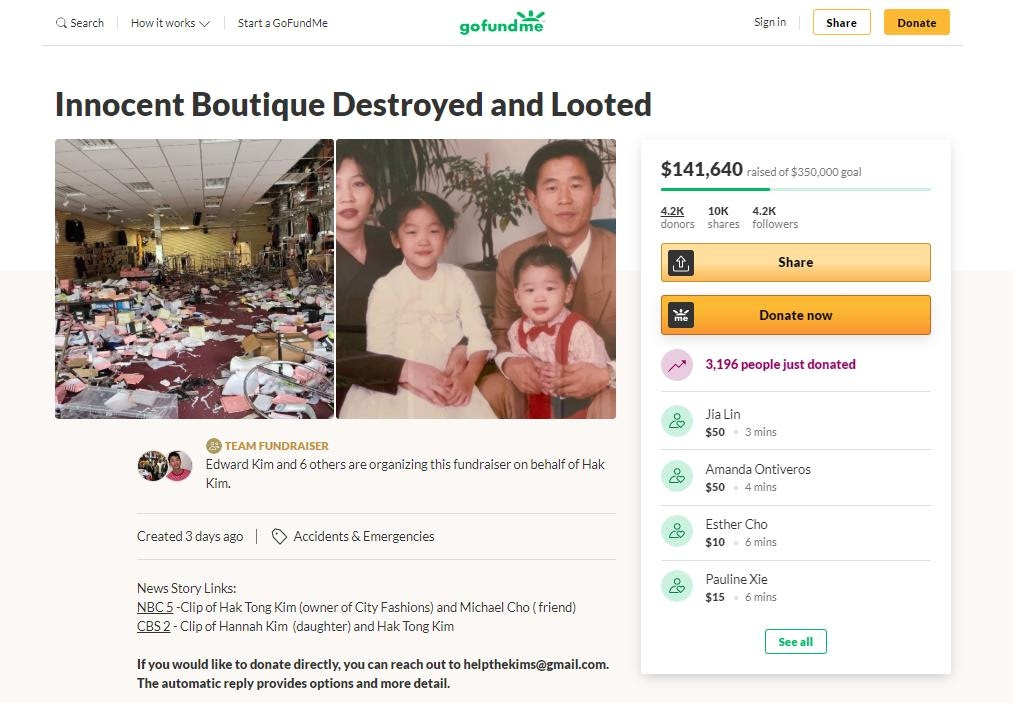Click the Accidents & Emergencies tag icon
This screenshot has height=703, width=1013.
(279, 536)
